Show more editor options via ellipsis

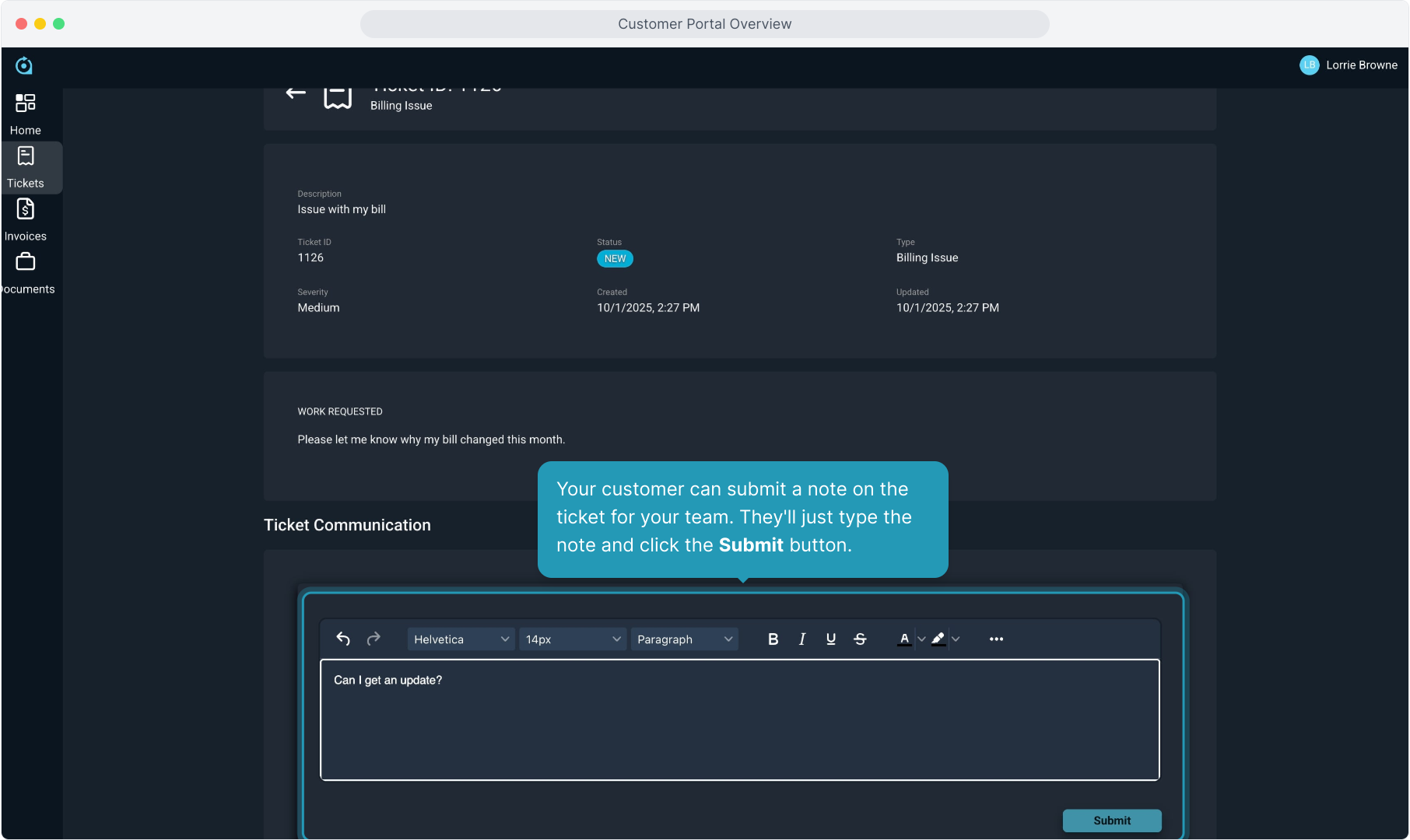pyautogui.click(x=996, y=639)
